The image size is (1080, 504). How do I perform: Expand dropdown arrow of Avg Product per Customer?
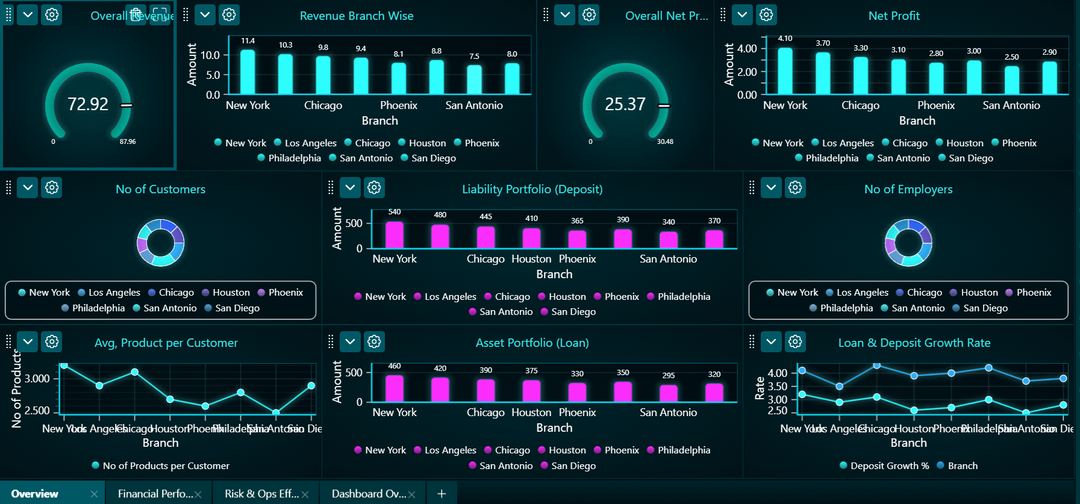pyautogui.click(x=28, y=342)
